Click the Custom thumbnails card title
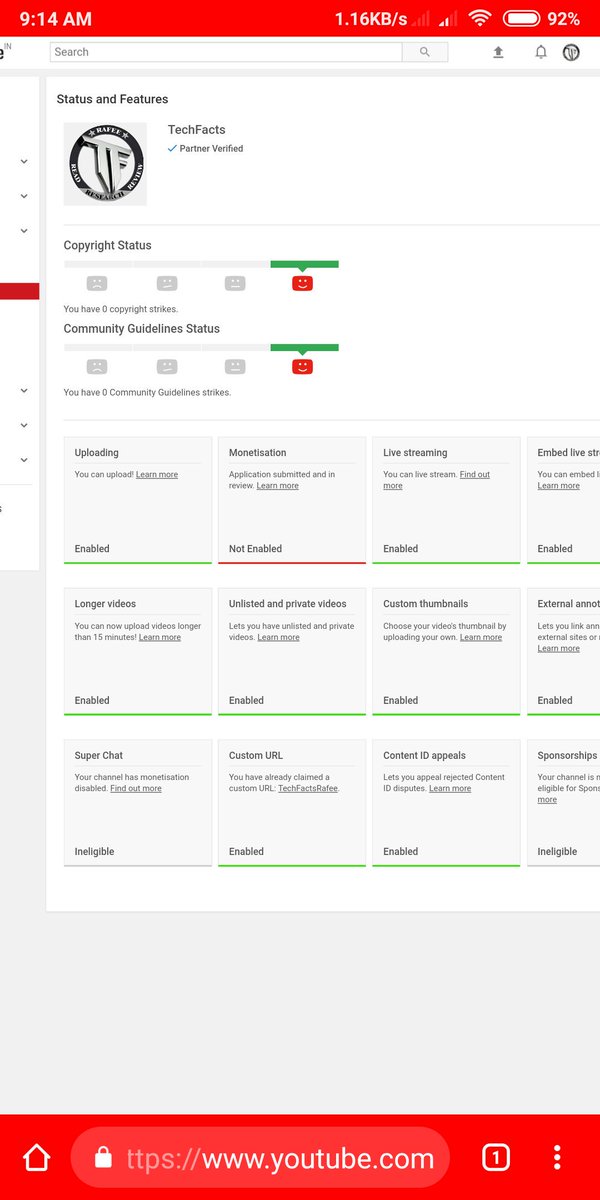Screen dimensions: 600x1200 425,604
